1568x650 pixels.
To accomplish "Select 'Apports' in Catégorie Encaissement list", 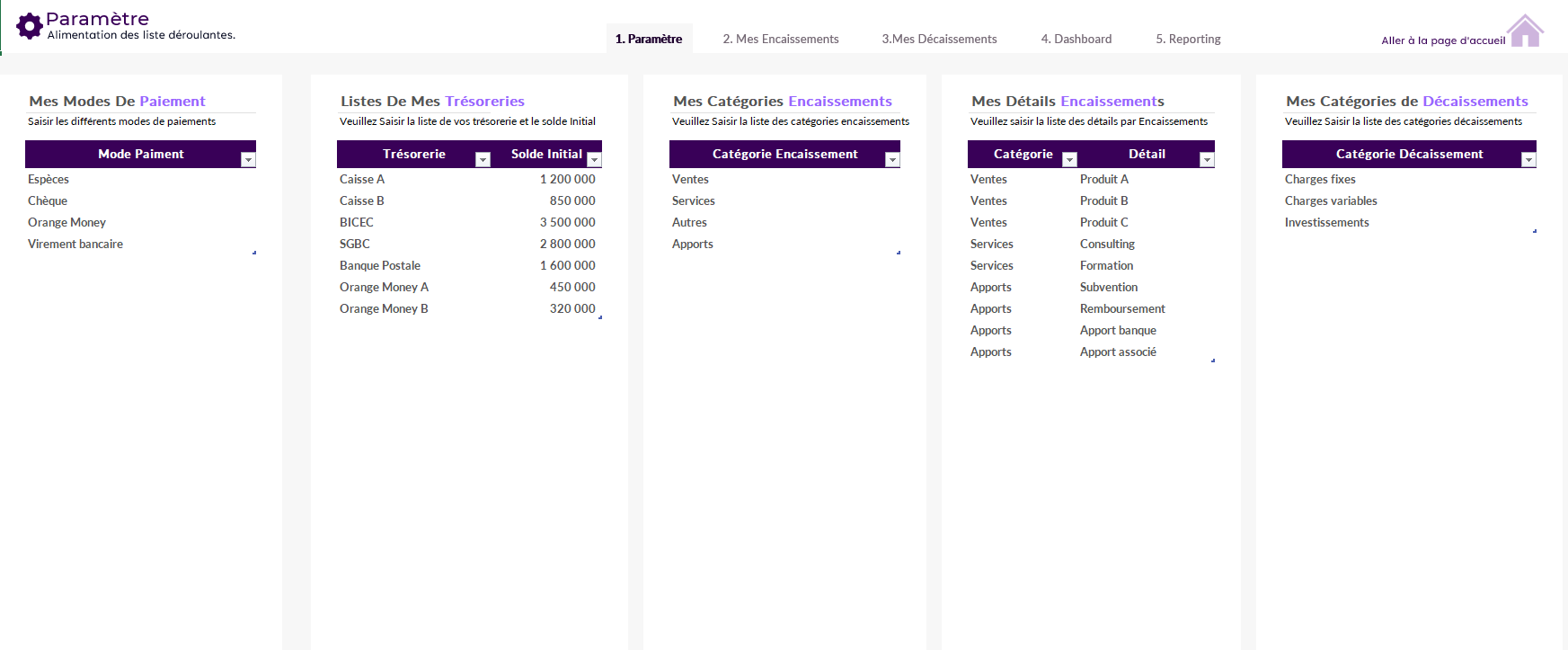I will pos(784,244).
